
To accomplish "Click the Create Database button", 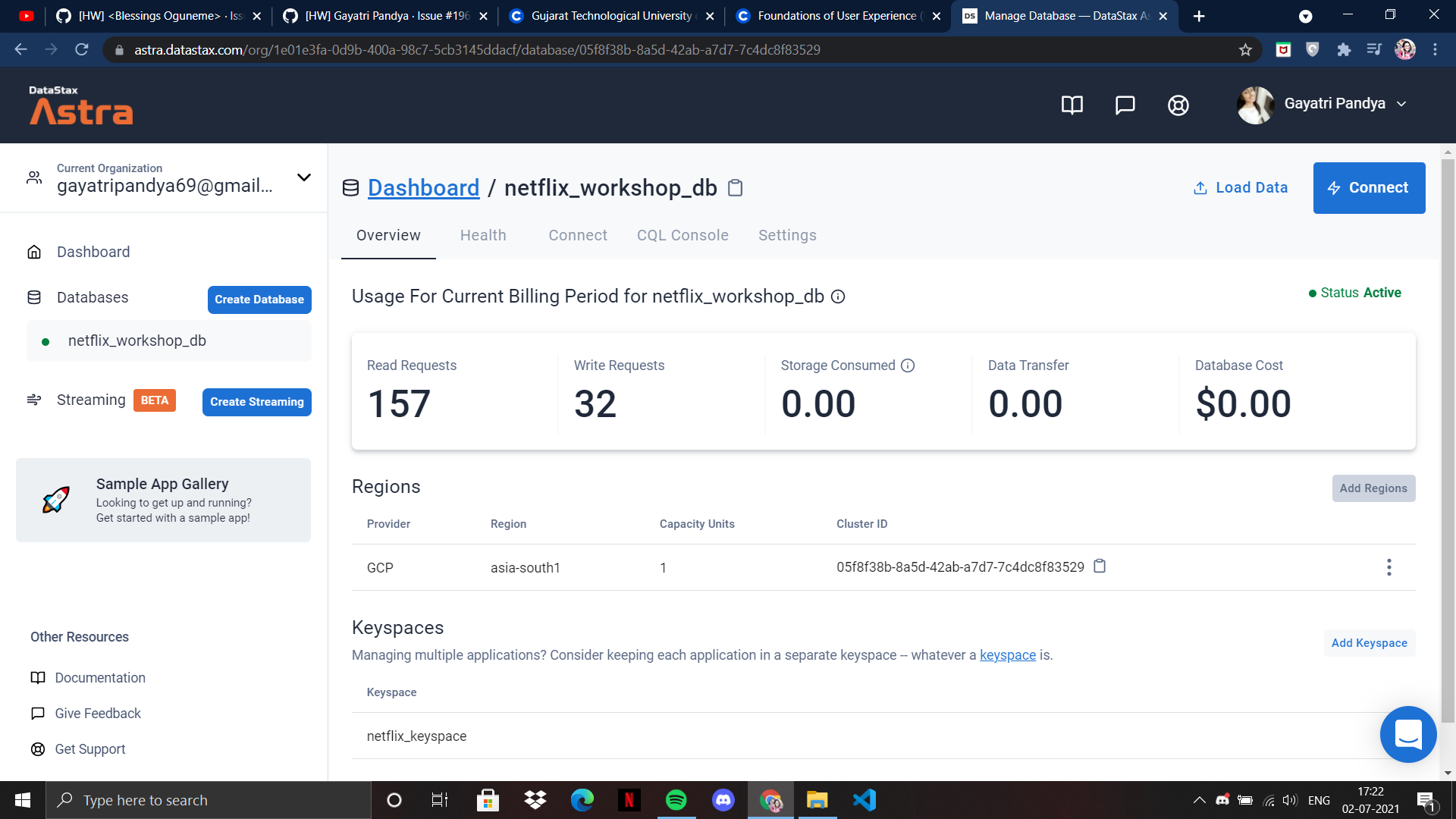I will 259,300.
